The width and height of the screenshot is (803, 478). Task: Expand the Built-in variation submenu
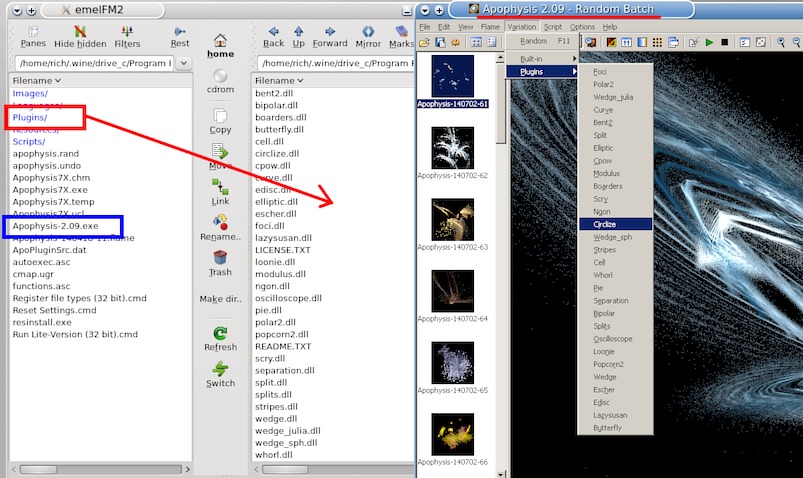(x=543, y=59)
